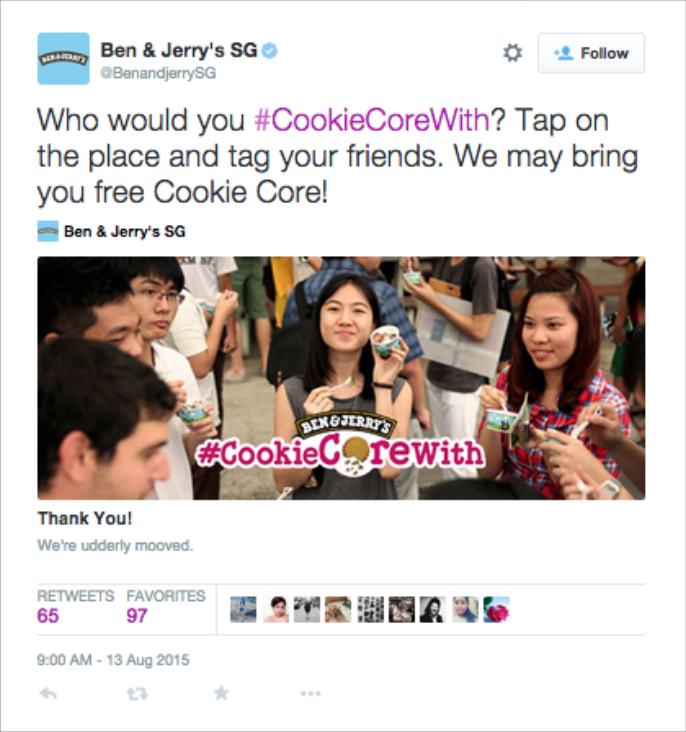Screen dimensions: 686x732
Task: Open the Ben & Jerry's profile avatar
Action: 64,58
